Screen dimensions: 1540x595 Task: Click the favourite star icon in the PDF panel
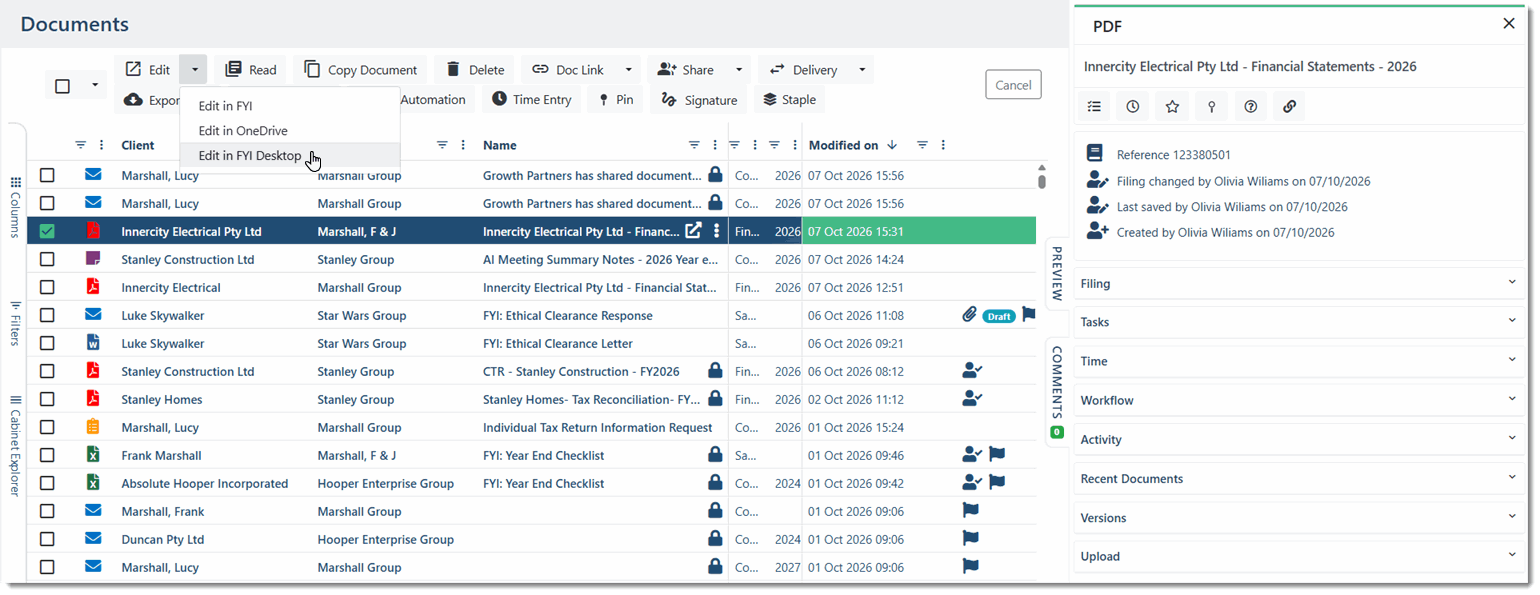pos(1172,106)
